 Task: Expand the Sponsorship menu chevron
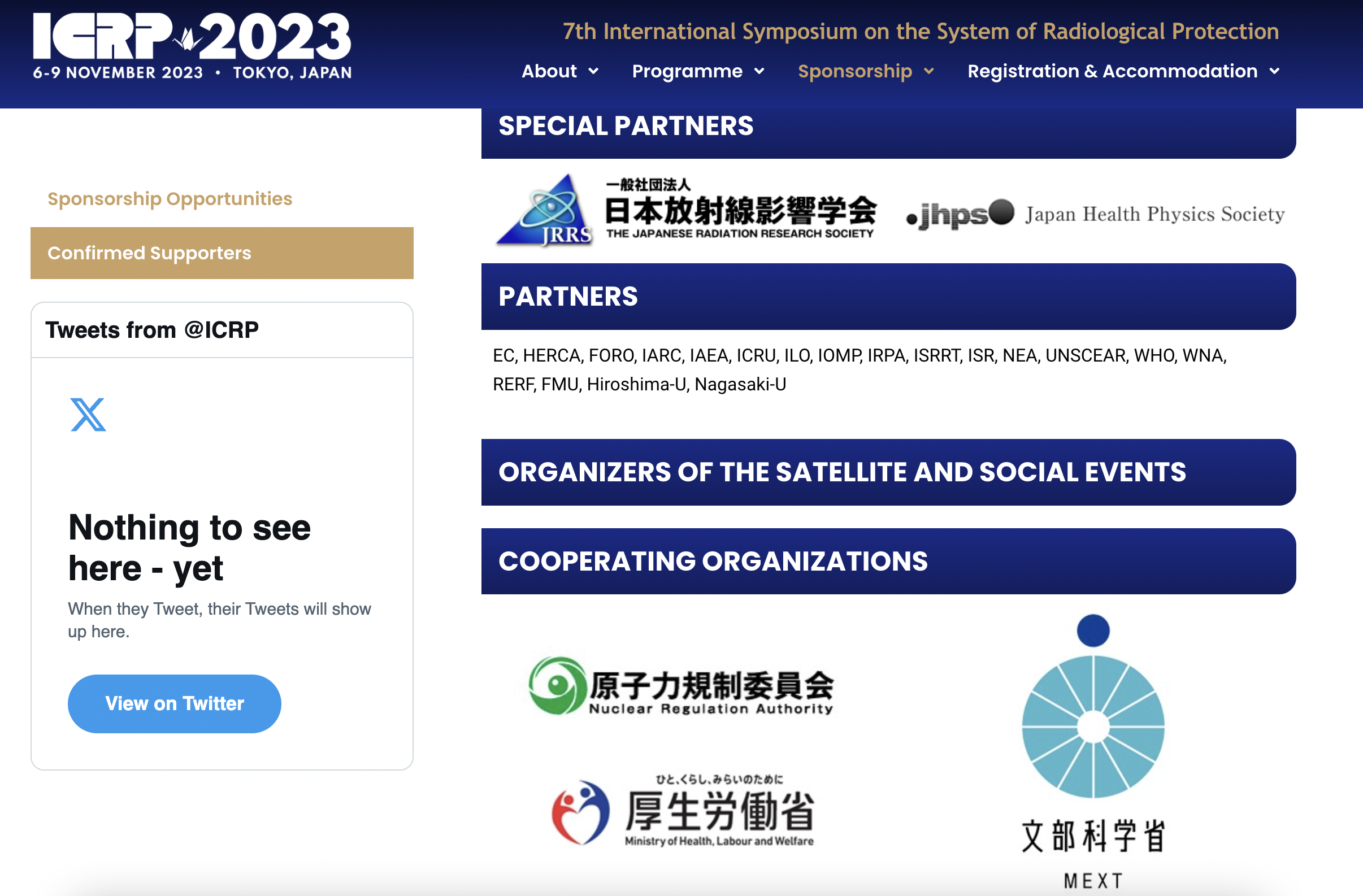point(929,71)
